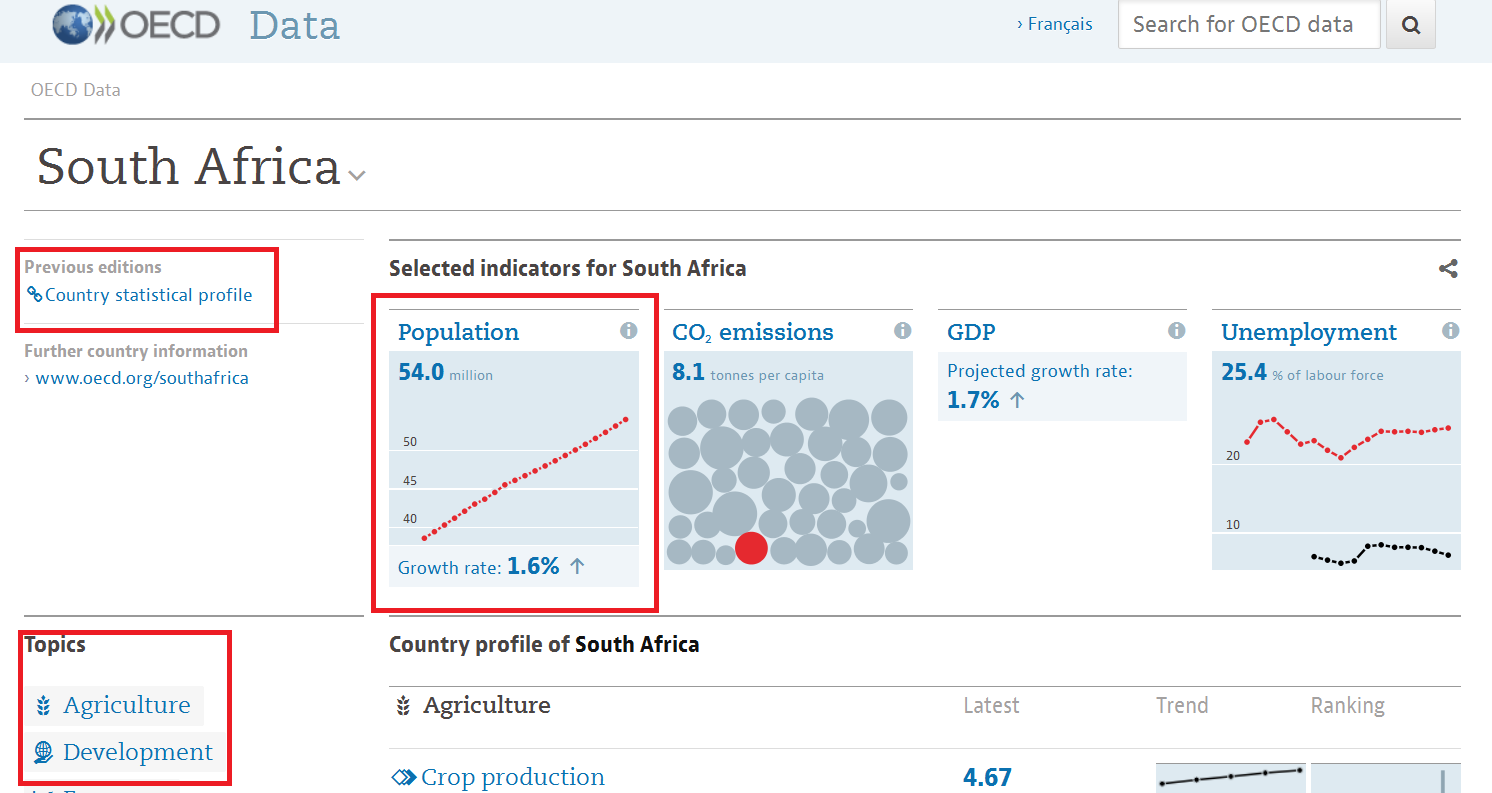
Task: Open info icon on GDP card
Action: click(1177, 331)
